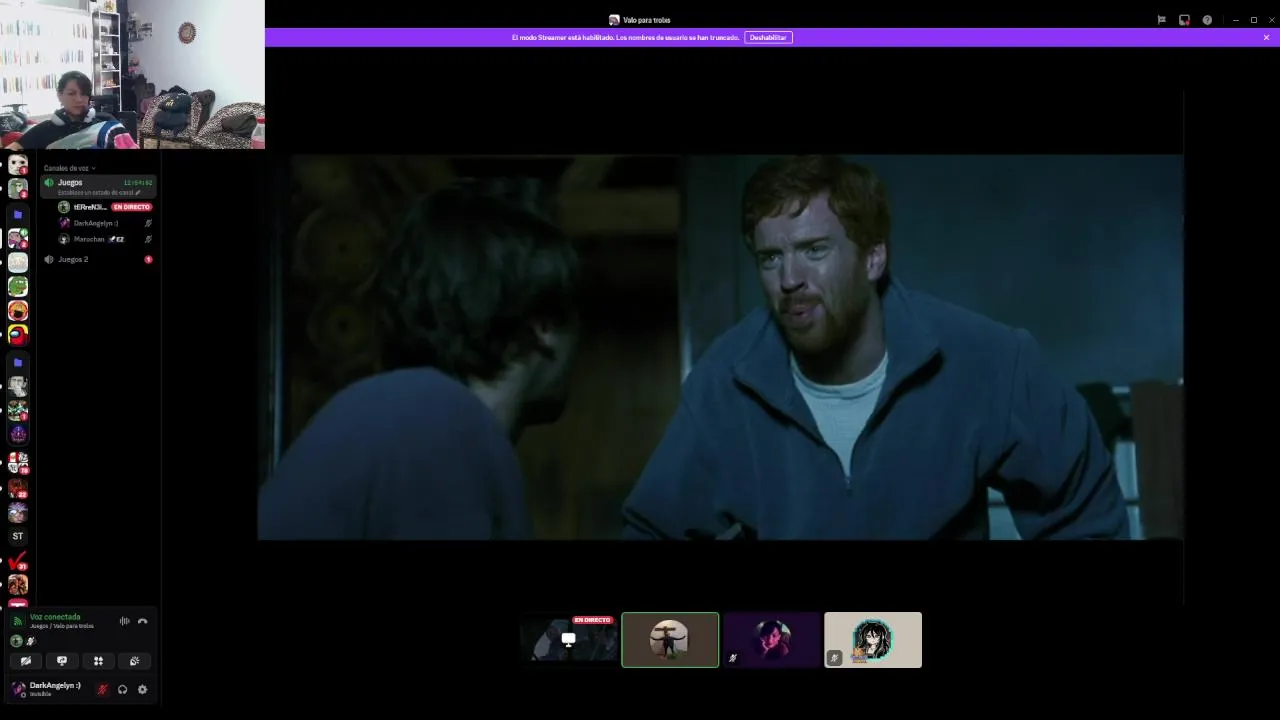
Task: Open the flag icon in title bar
Action: coord(1161,20)
